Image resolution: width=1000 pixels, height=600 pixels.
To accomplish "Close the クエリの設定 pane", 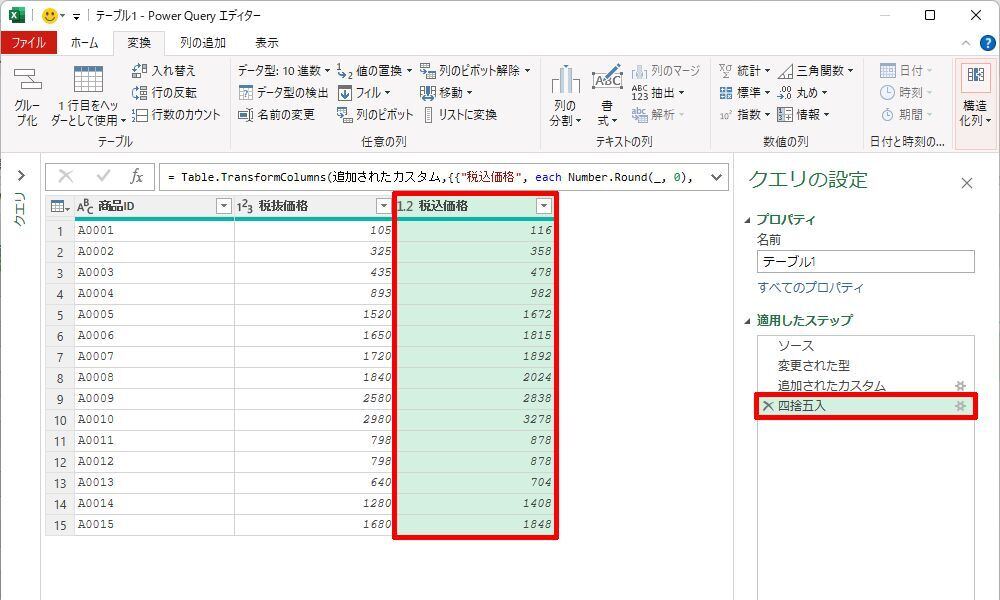I will point(966,183).
